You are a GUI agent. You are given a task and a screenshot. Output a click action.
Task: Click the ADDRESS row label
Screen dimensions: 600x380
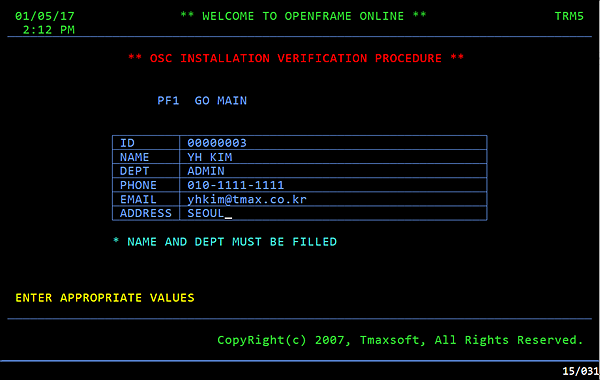tap(146, 213)
